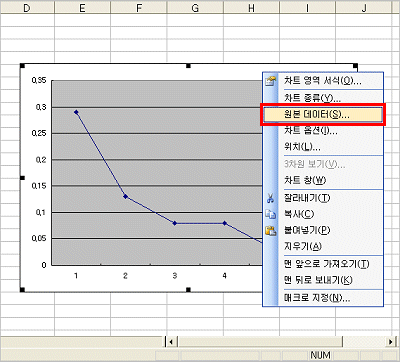Click the 0,15 value axis label
The width and height of the screenshot is (400, 362).
pyautogui.click(x=39, y=186)
